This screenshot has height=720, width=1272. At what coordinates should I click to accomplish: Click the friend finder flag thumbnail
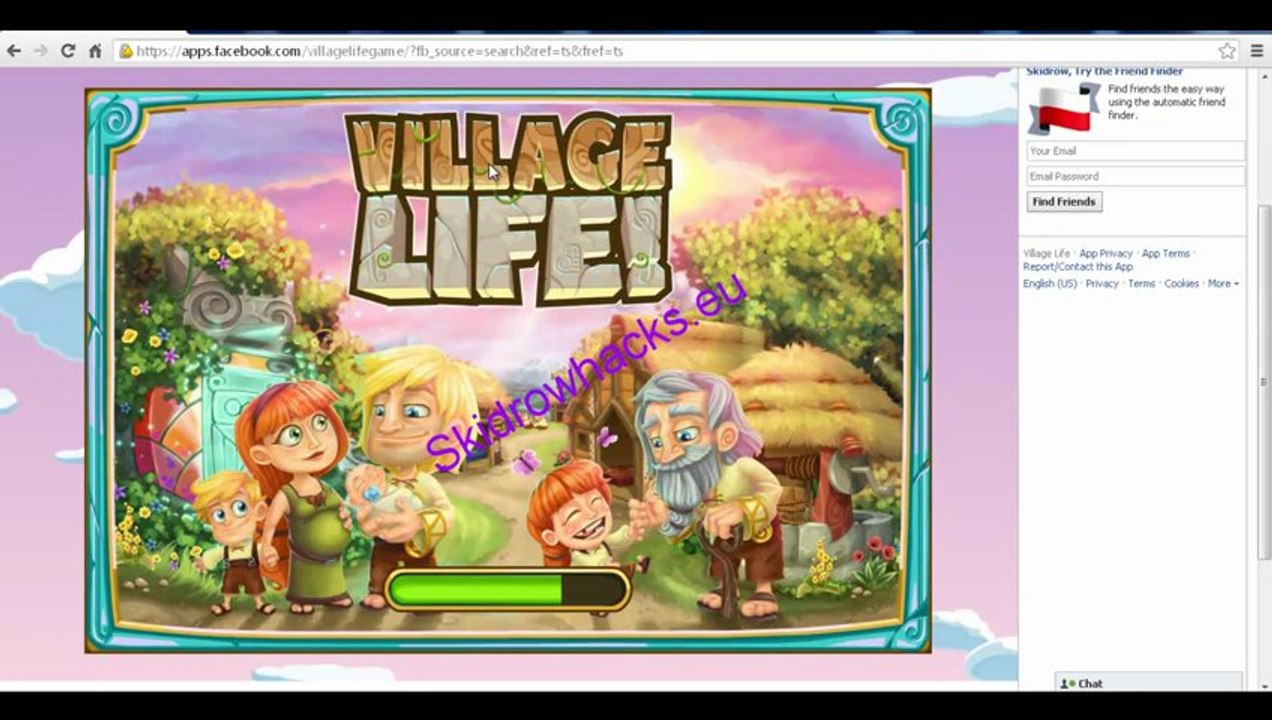click(1064, 108)
